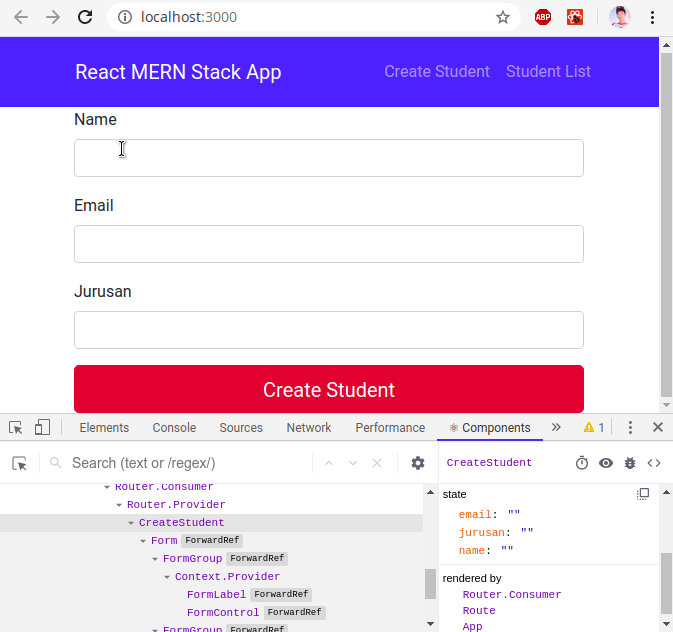The image size is (673, 632).
Task: Switch to the Network tab
Action: click(x=309, y=428)
